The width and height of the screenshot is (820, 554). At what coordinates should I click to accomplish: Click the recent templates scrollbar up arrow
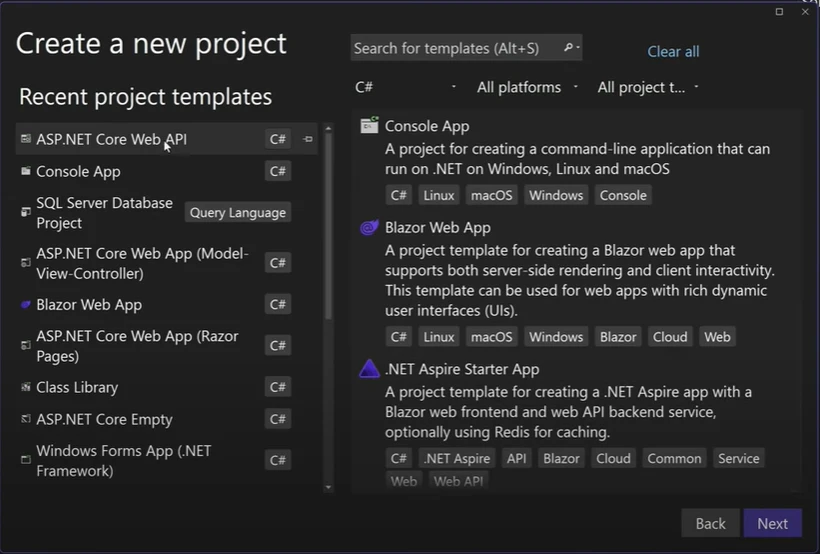point(328,128)
